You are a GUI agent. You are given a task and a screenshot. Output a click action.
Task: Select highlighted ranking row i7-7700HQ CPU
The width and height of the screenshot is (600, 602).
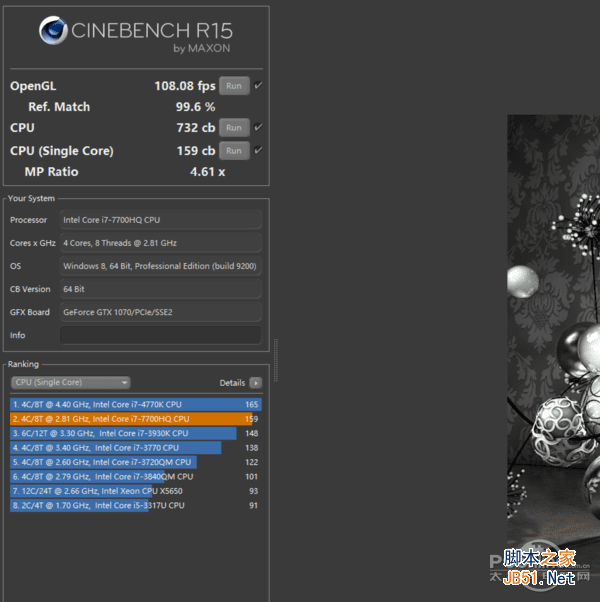coord(136,419)
